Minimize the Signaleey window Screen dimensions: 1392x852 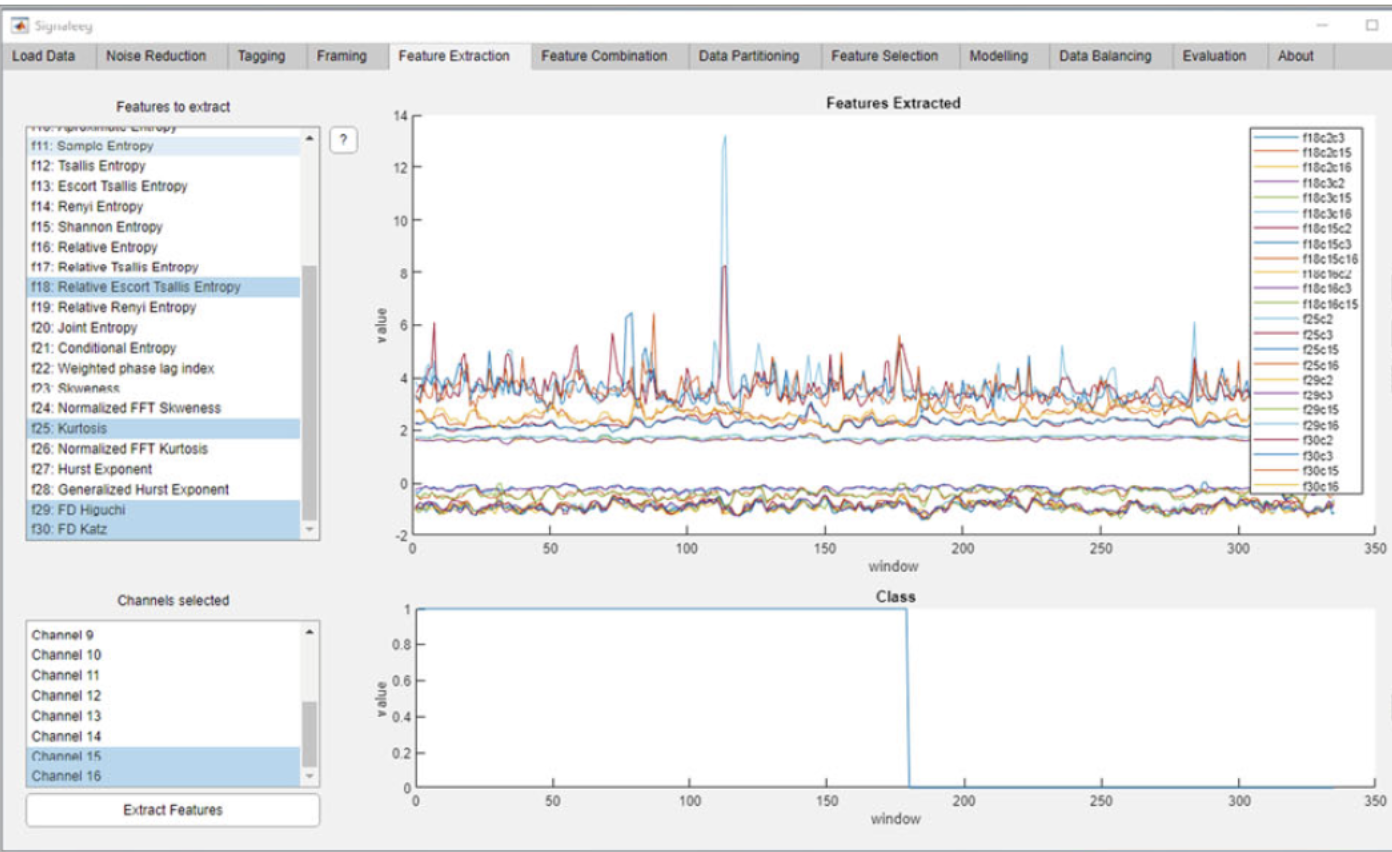[x=1322, y=25]
